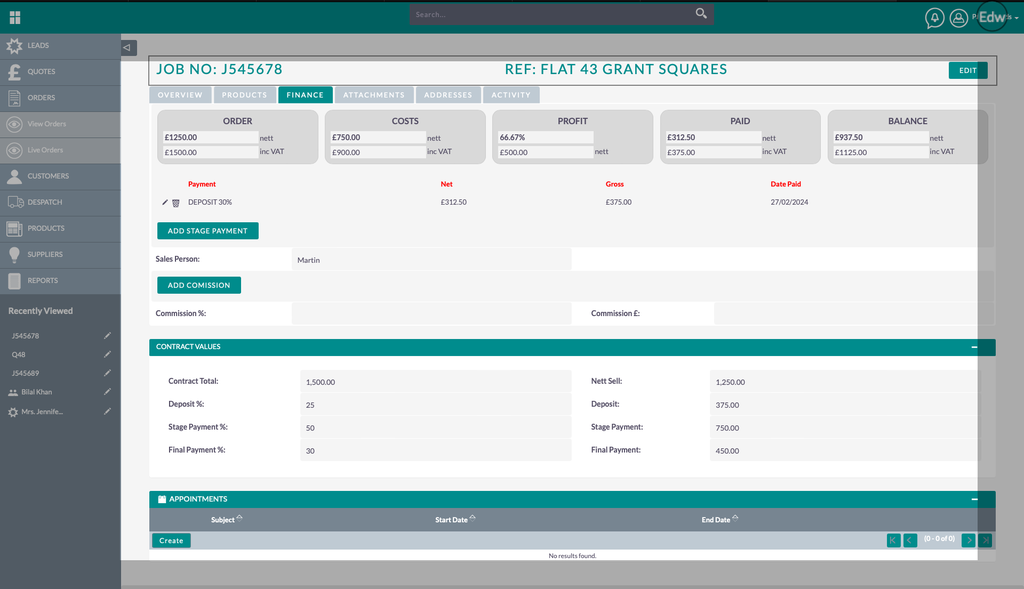Click the Suppliers icon in sidebar
This screenshot has height=589, width=1024.
(16, 254)
